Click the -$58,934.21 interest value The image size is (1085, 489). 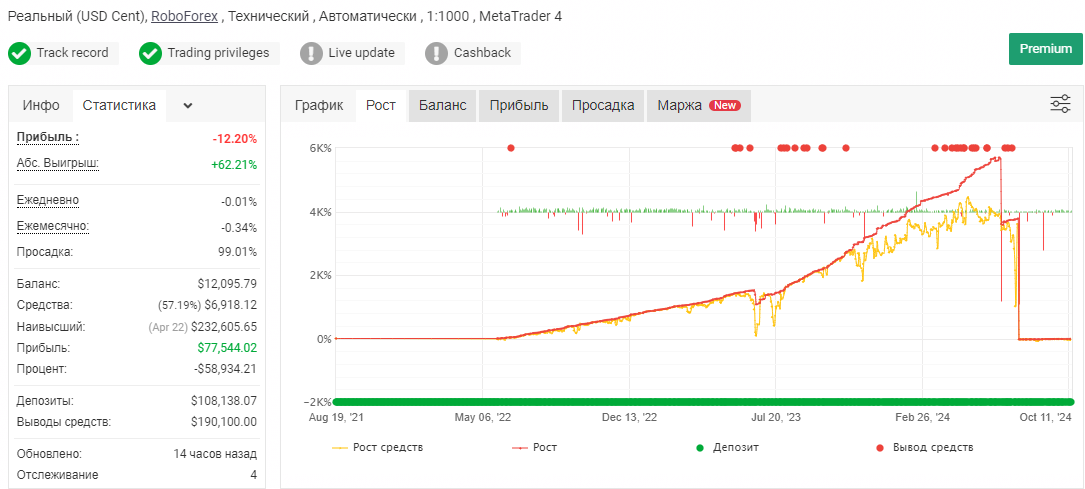pos(226,369)
